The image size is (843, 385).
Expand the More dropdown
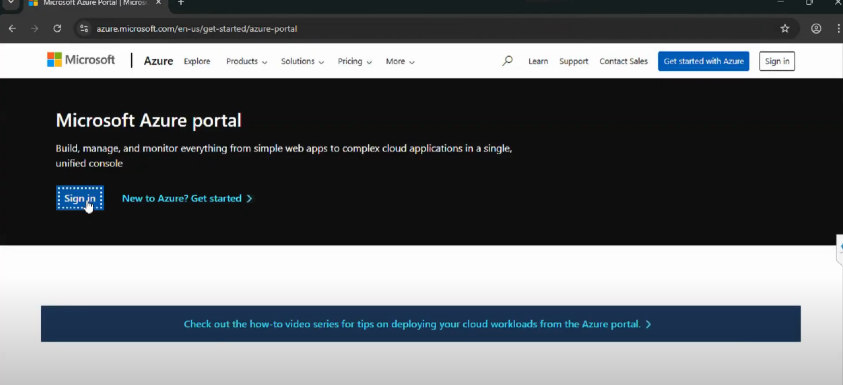(x=400, y=61)
